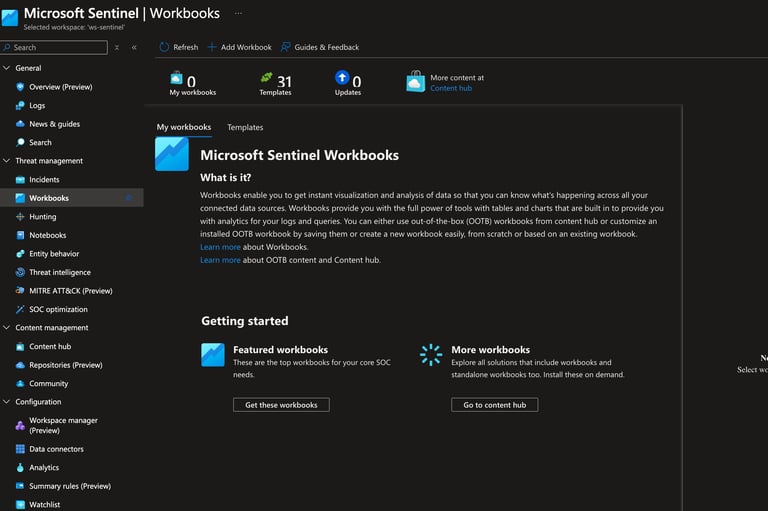Switch to the Templates tab
768x511 pixels.
point(245,127)
